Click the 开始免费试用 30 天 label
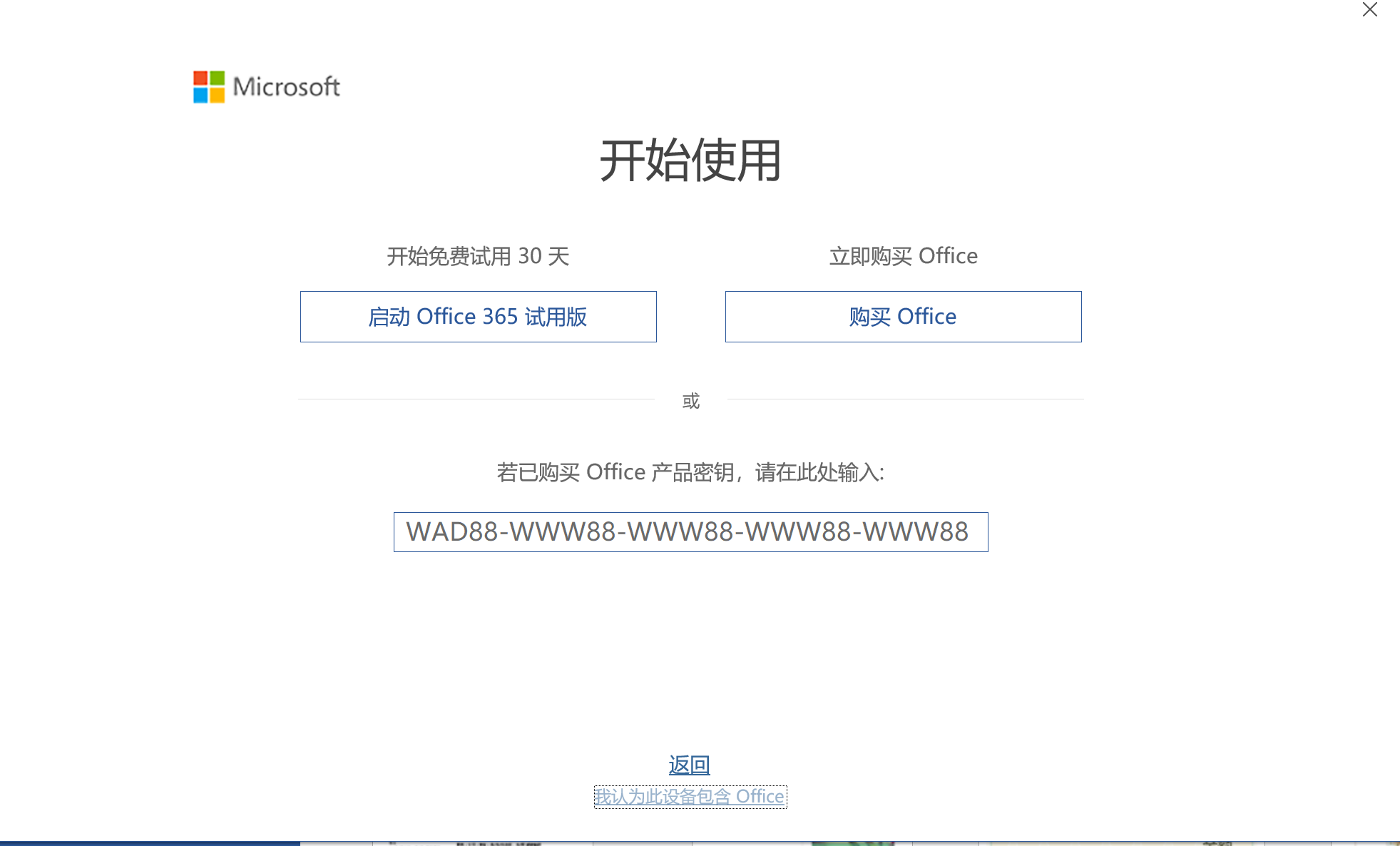 [478, 256]
